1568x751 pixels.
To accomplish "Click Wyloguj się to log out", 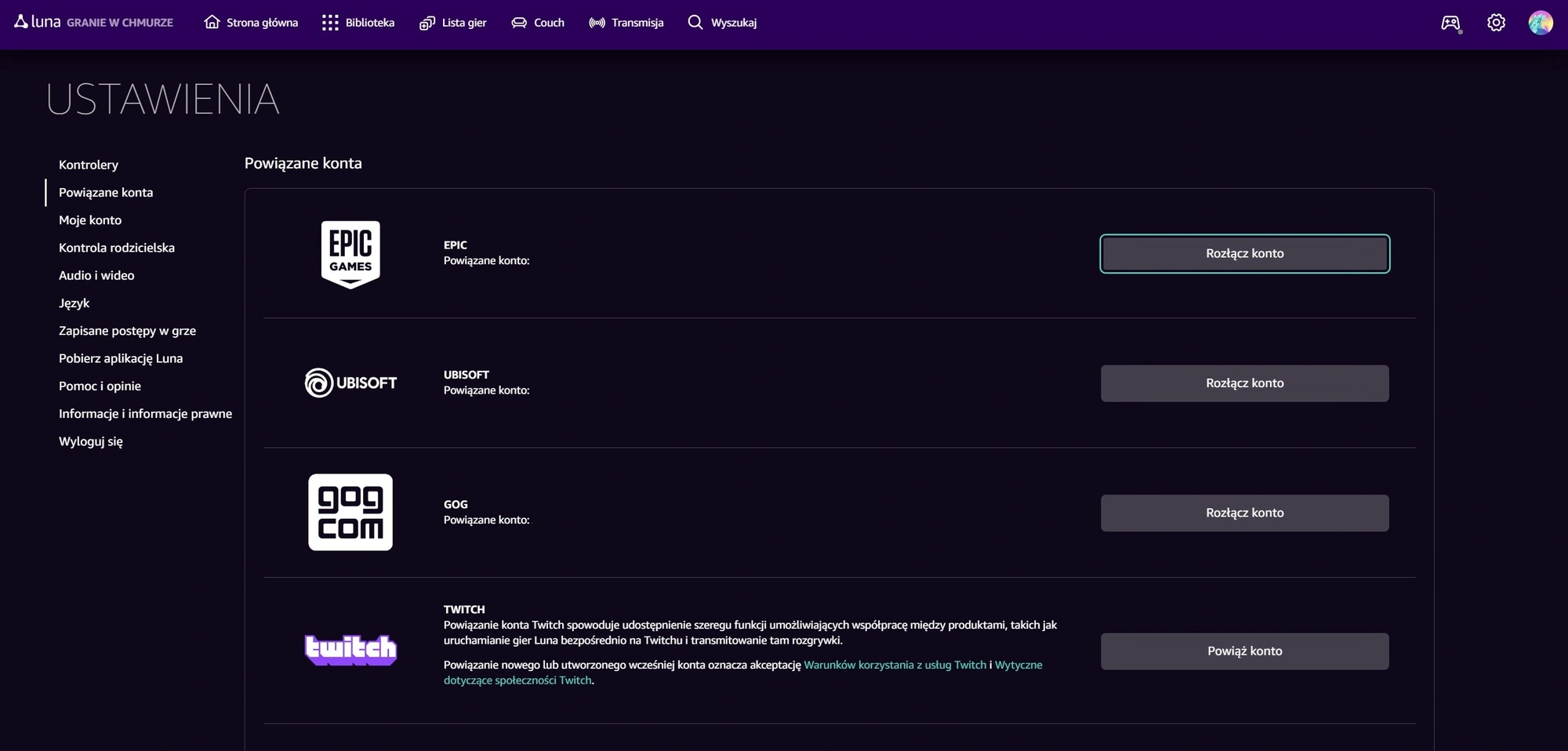I will coord(91,441).
